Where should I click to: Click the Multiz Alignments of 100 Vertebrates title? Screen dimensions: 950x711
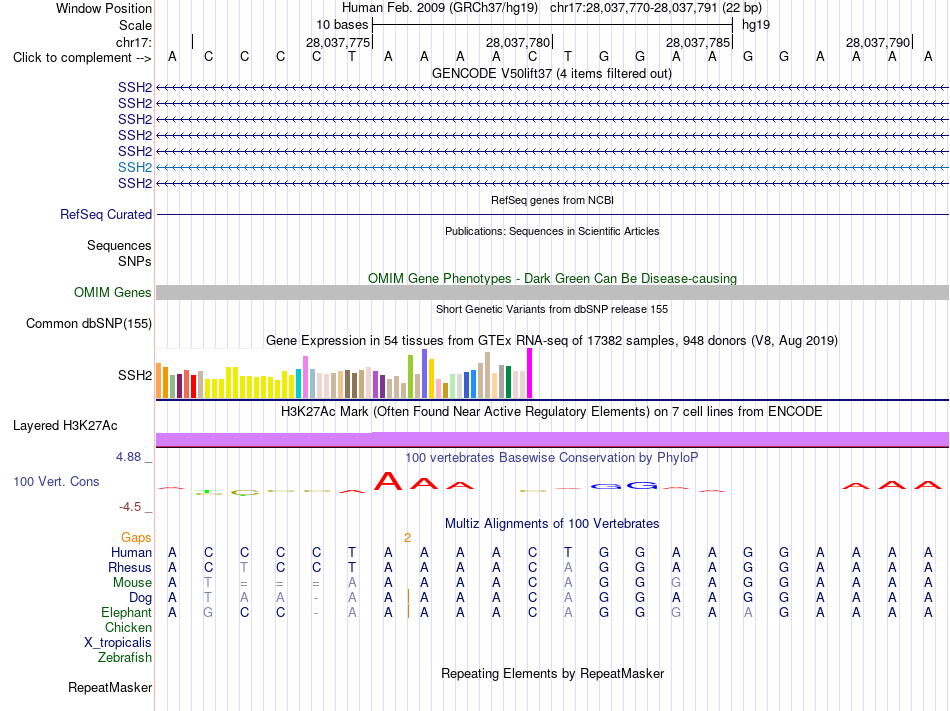pos(552,523)
